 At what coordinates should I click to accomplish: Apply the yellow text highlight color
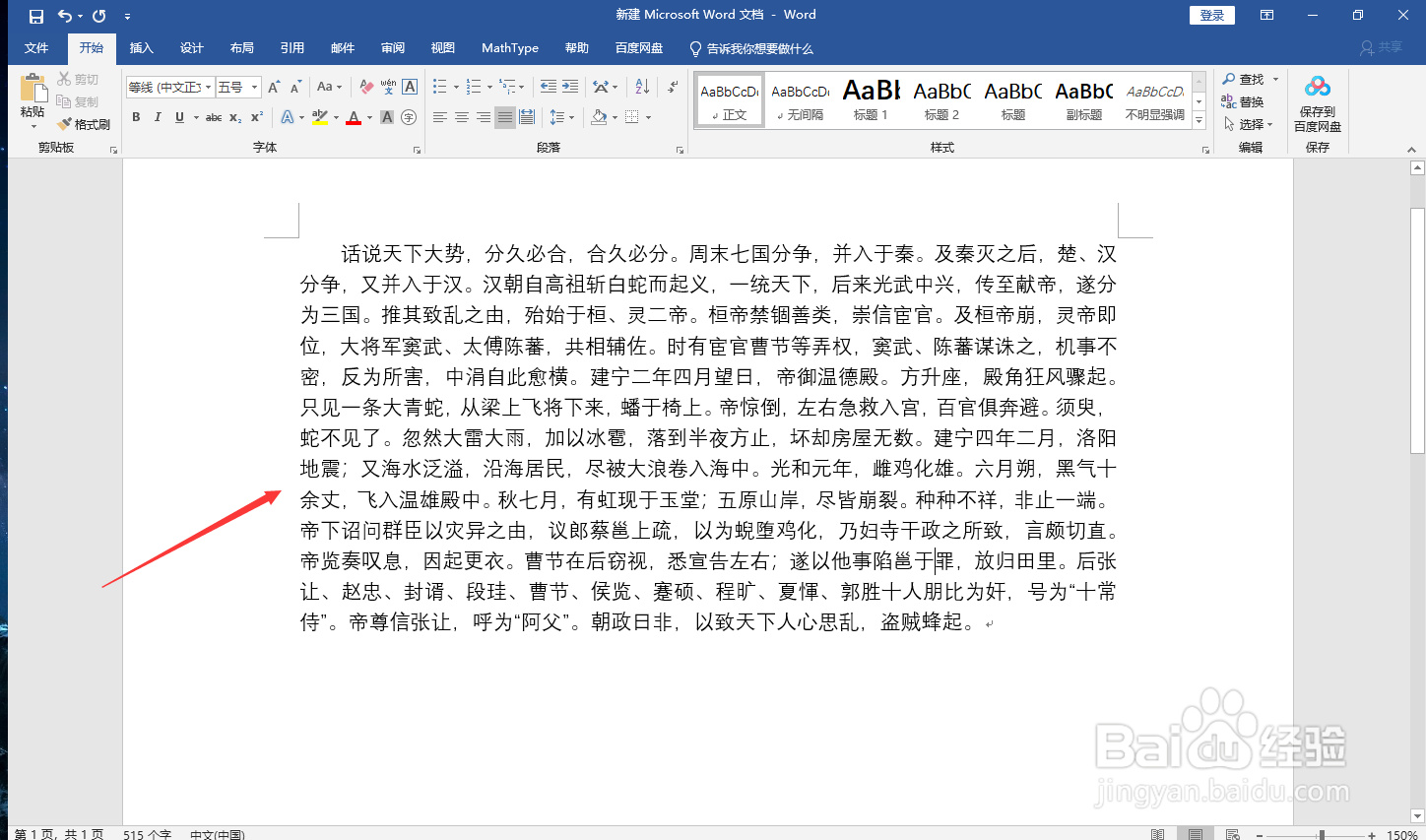pyautogui.click(x=319, y=117)
